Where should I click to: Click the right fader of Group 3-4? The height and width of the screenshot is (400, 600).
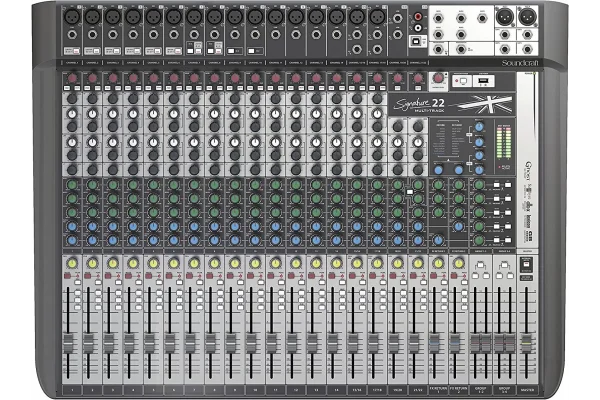point(510,343)
